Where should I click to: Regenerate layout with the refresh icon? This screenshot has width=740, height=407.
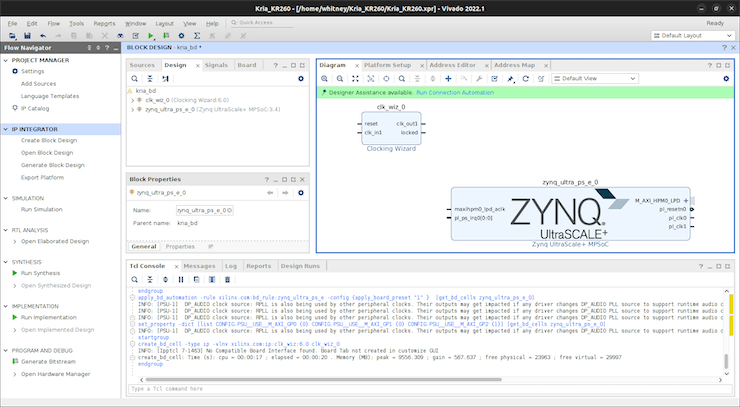[x=525, y=79]
